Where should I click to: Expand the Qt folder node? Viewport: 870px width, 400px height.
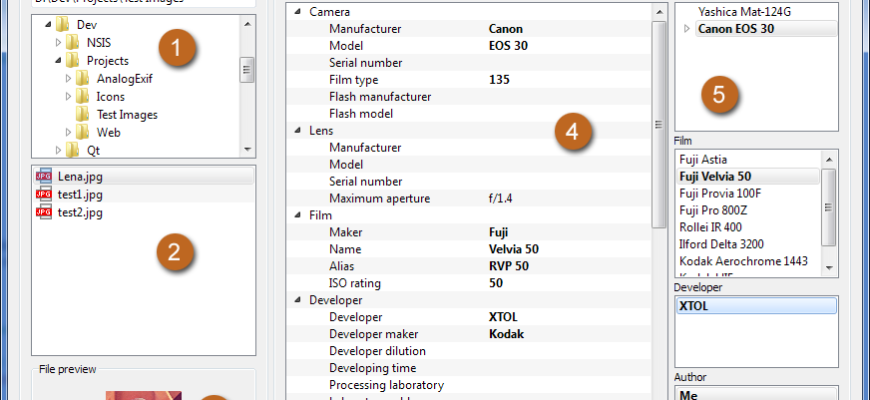[x=58, y=150]
